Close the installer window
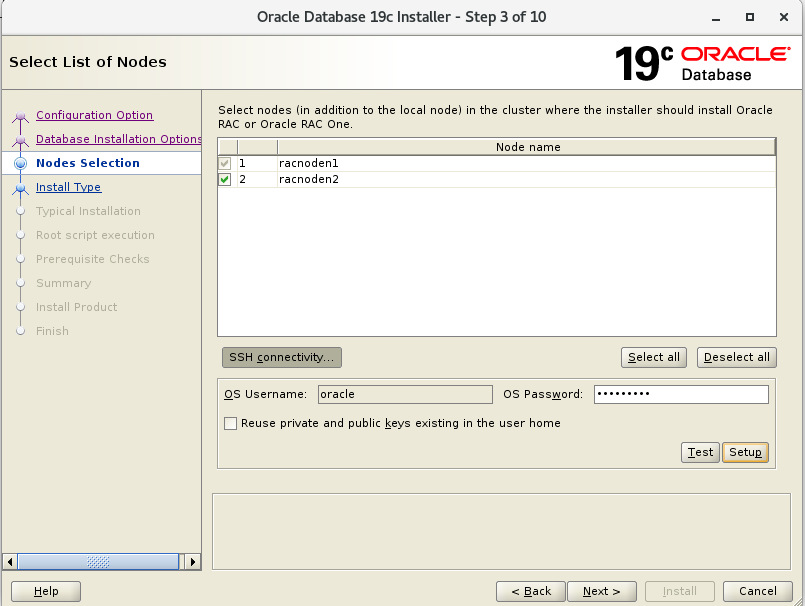805x606 pixels. (784, 17)
